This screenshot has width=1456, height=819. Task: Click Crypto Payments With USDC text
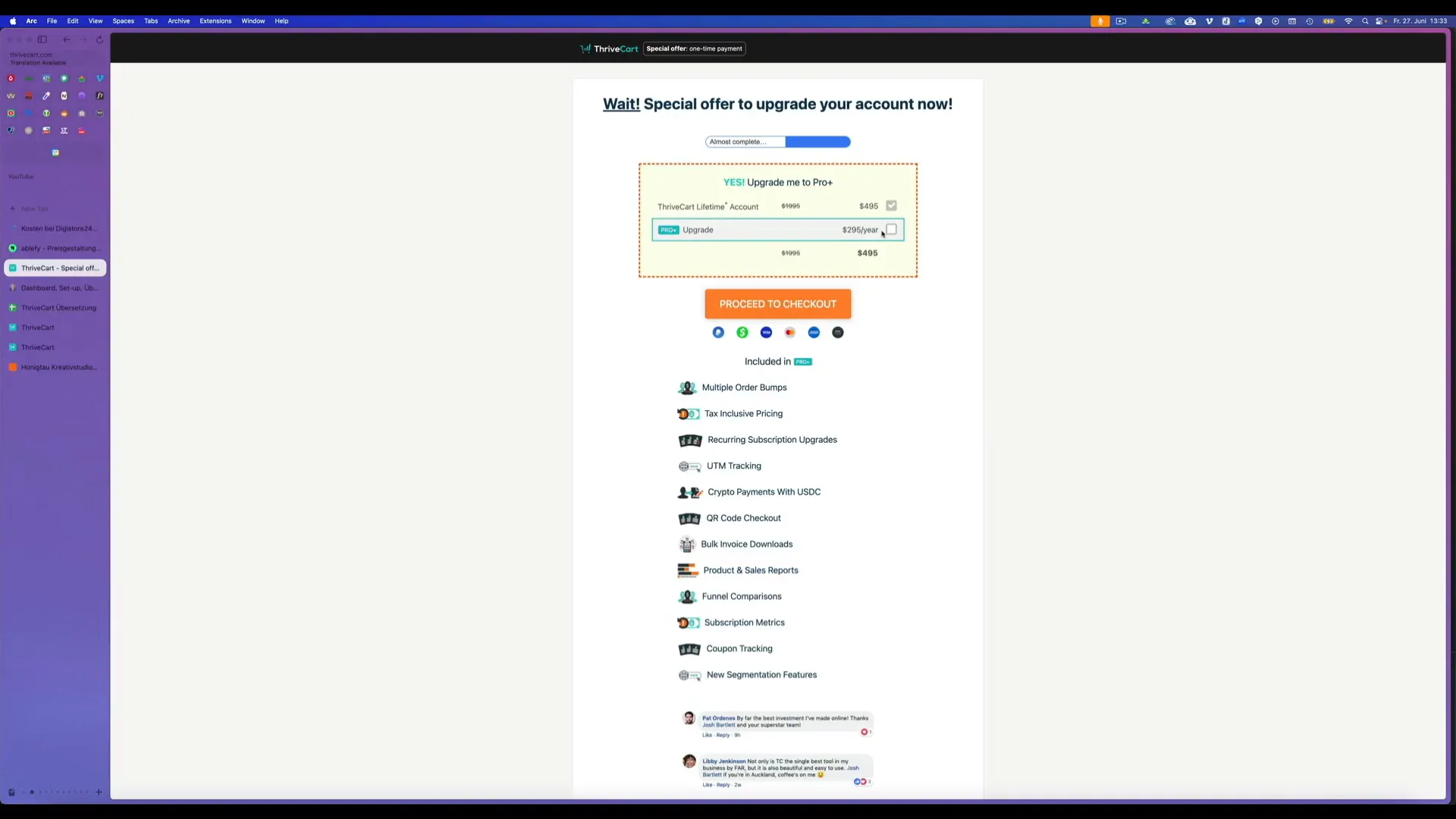pos(764,492)
